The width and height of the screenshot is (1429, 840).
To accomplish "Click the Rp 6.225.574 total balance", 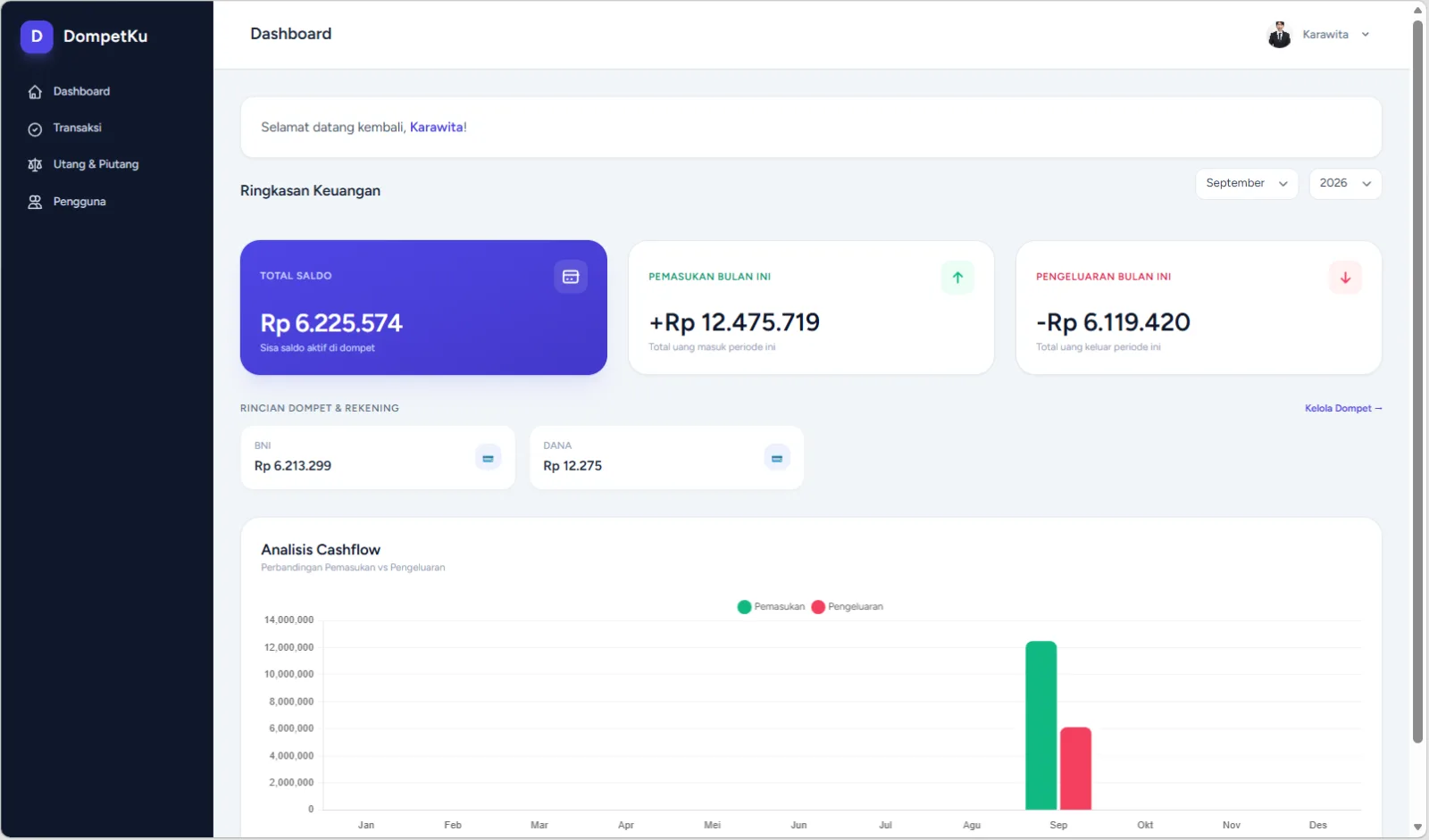I will point(331,323).
